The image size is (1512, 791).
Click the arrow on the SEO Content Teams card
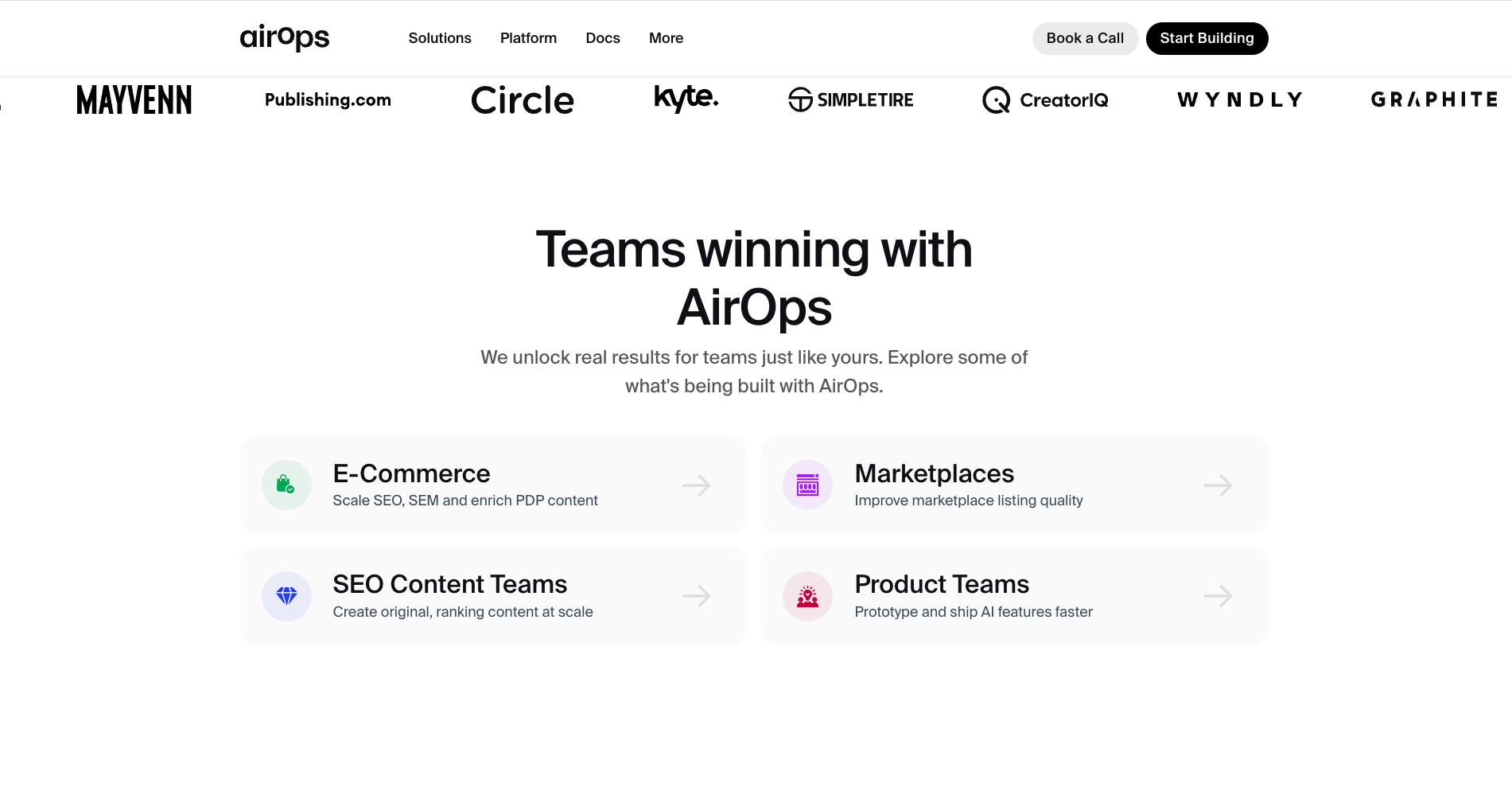point(696,596)
